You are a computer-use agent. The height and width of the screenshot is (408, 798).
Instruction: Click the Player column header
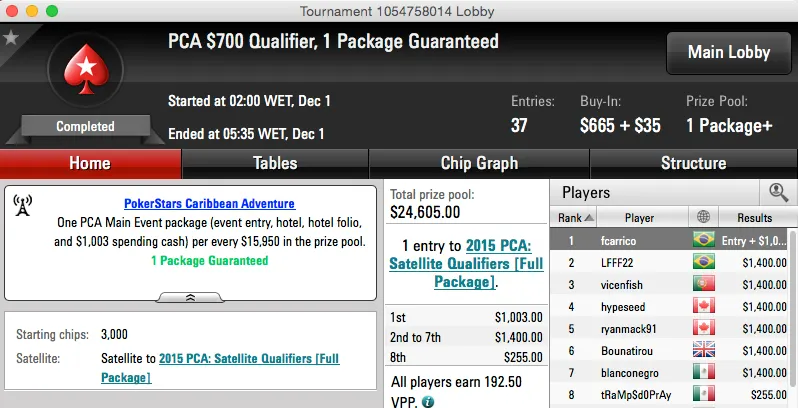[639, 217]
